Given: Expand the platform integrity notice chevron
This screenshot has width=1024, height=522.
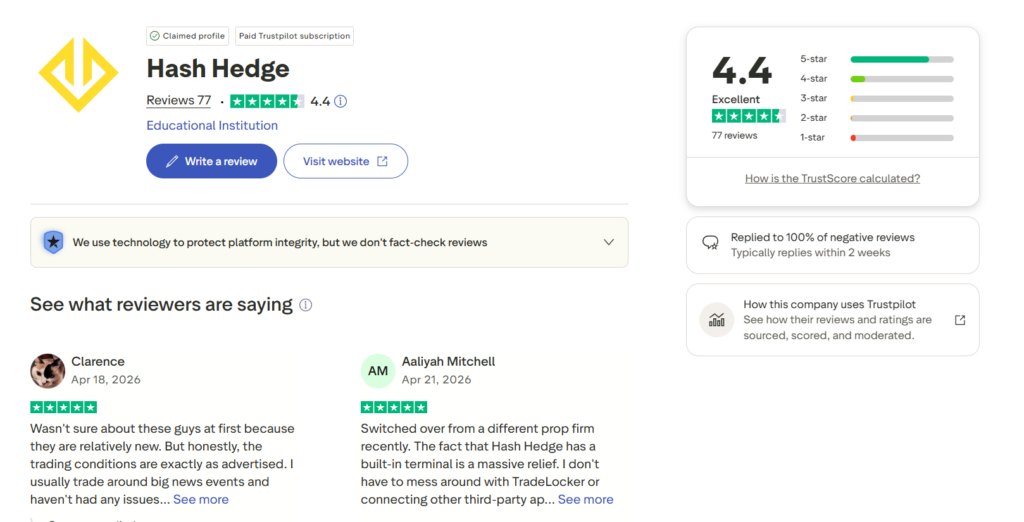Looking at the screenshot, I should [x=609, y=242].
